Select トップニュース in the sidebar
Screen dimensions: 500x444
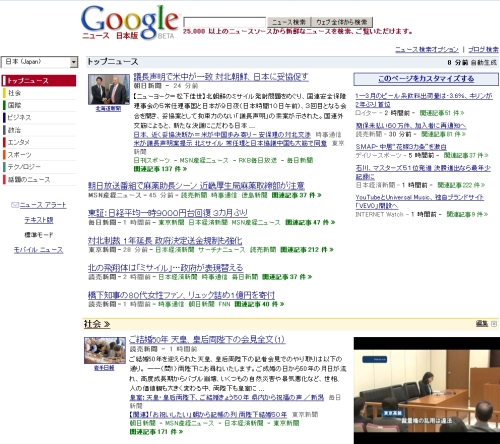tap(39, 81)
